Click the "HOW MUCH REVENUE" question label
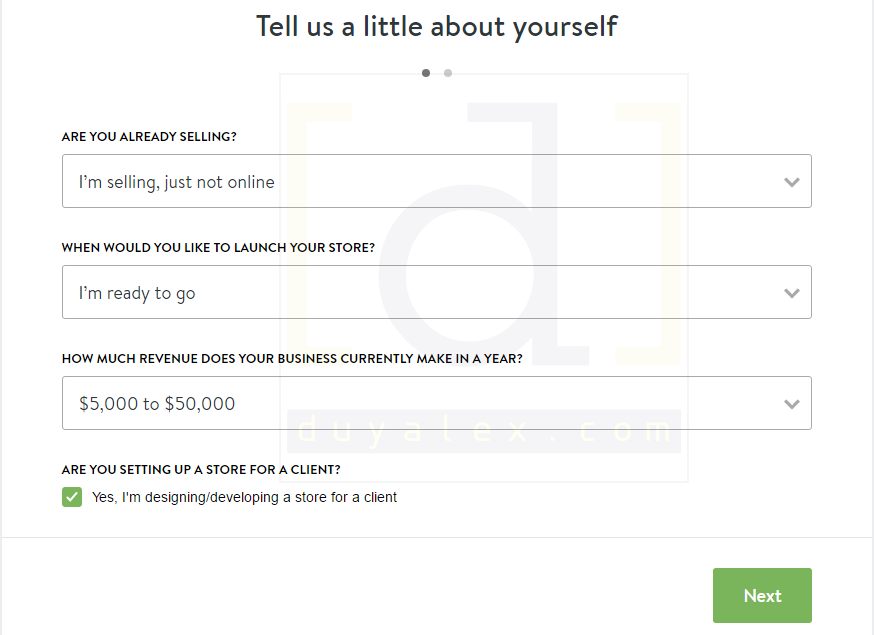 [x=292, y=359]
